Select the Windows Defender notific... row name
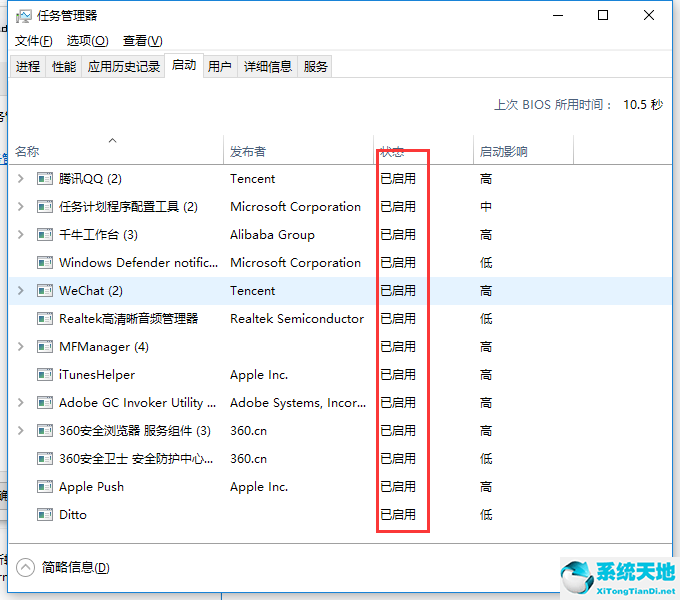 click(x=138, y=263)
